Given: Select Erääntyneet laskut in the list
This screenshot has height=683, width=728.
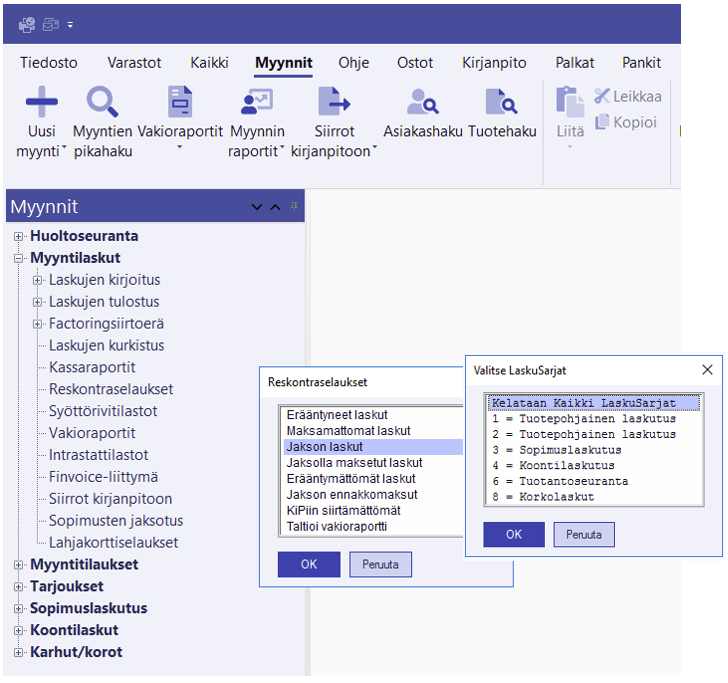Looking at the screenshot, I should click(337, 415).
